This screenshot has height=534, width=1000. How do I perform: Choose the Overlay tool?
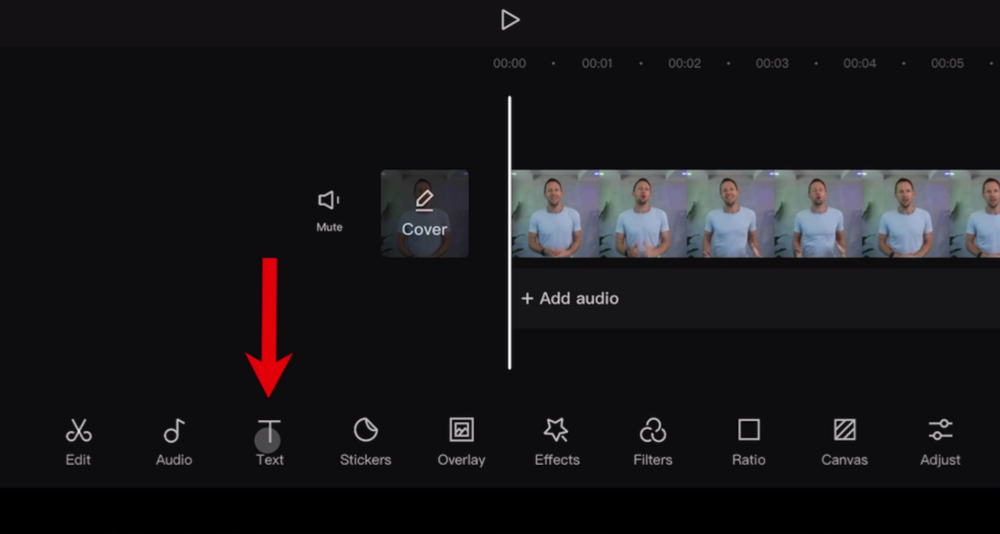tap(461, 441)
